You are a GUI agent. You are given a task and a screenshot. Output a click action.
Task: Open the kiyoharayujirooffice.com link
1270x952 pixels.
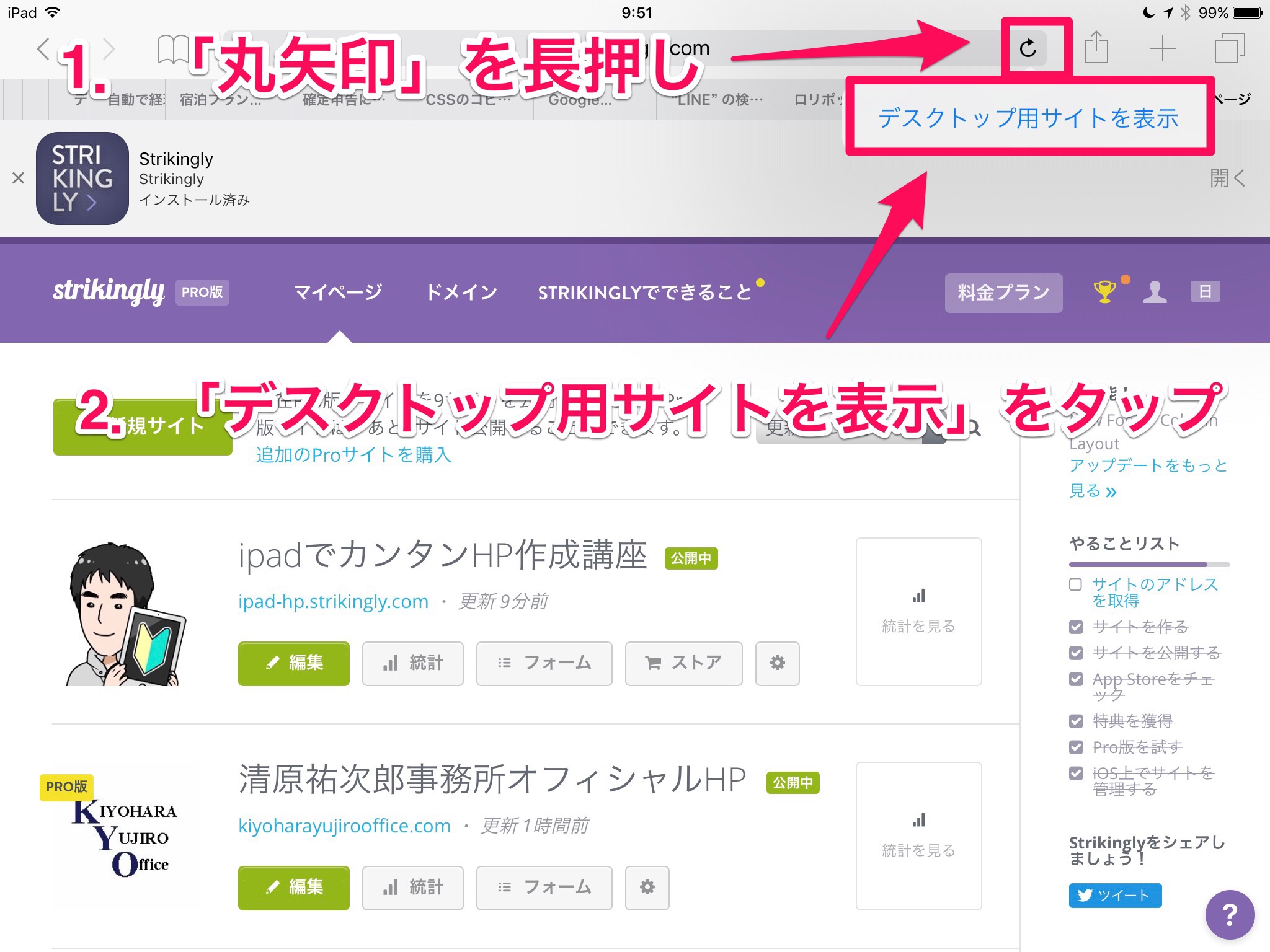click(344, 826)
